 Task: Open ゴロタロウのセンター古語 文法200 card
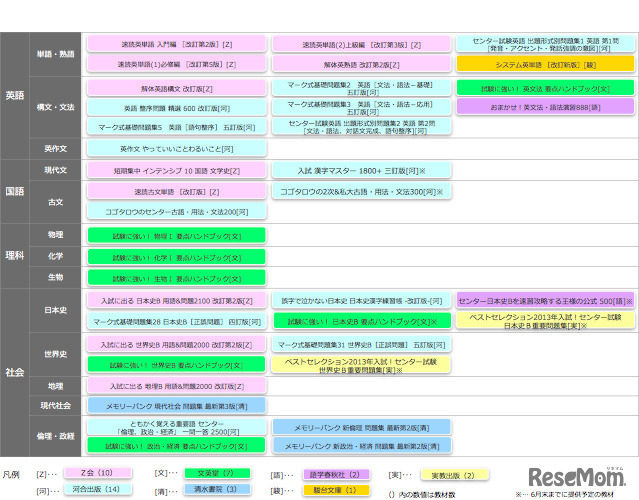pyautogui.click(x=176, y=211)
